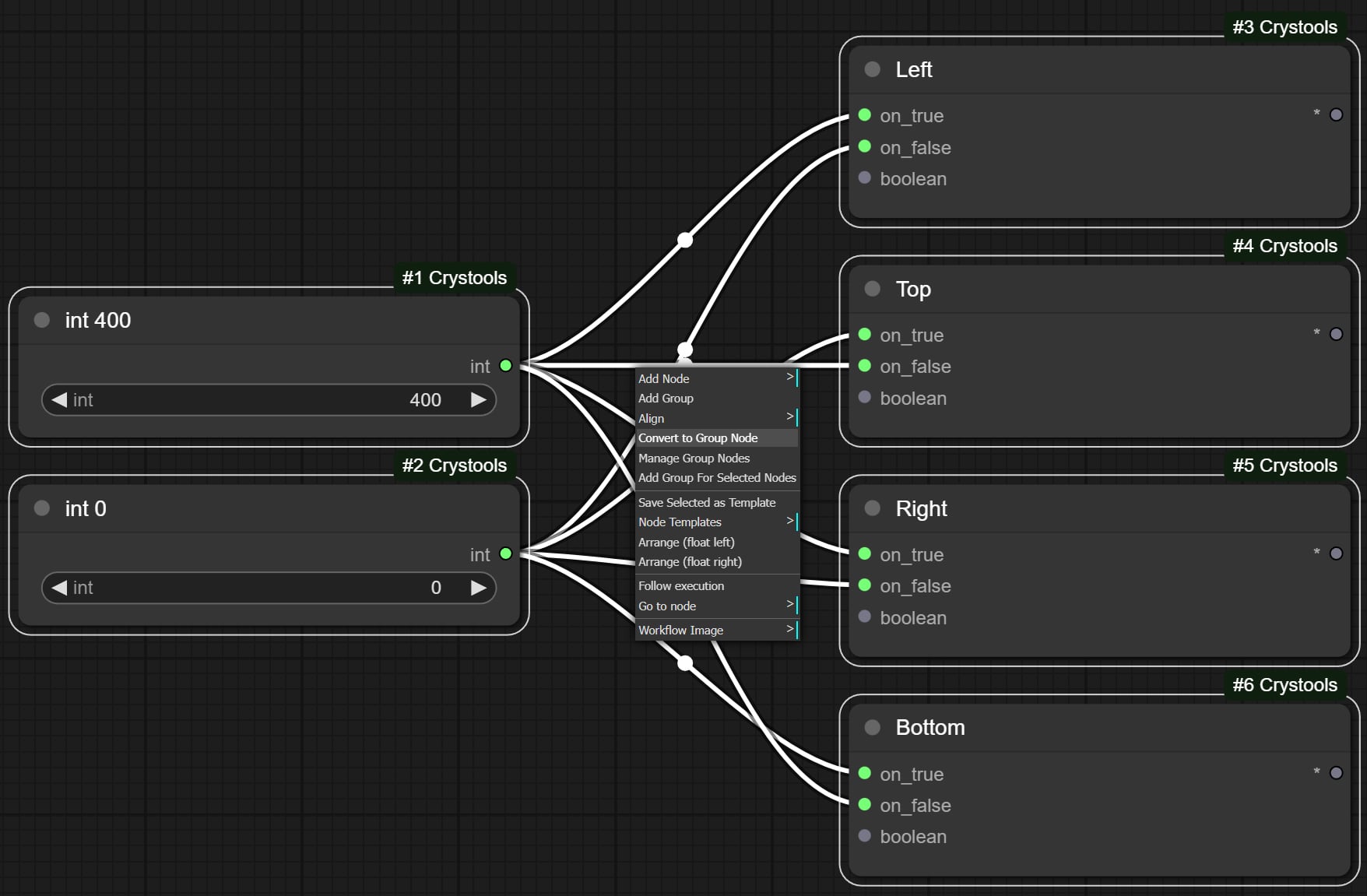Open the Align submenu
The height and width of the screenshot is (896, 1367).
point(717,418)
